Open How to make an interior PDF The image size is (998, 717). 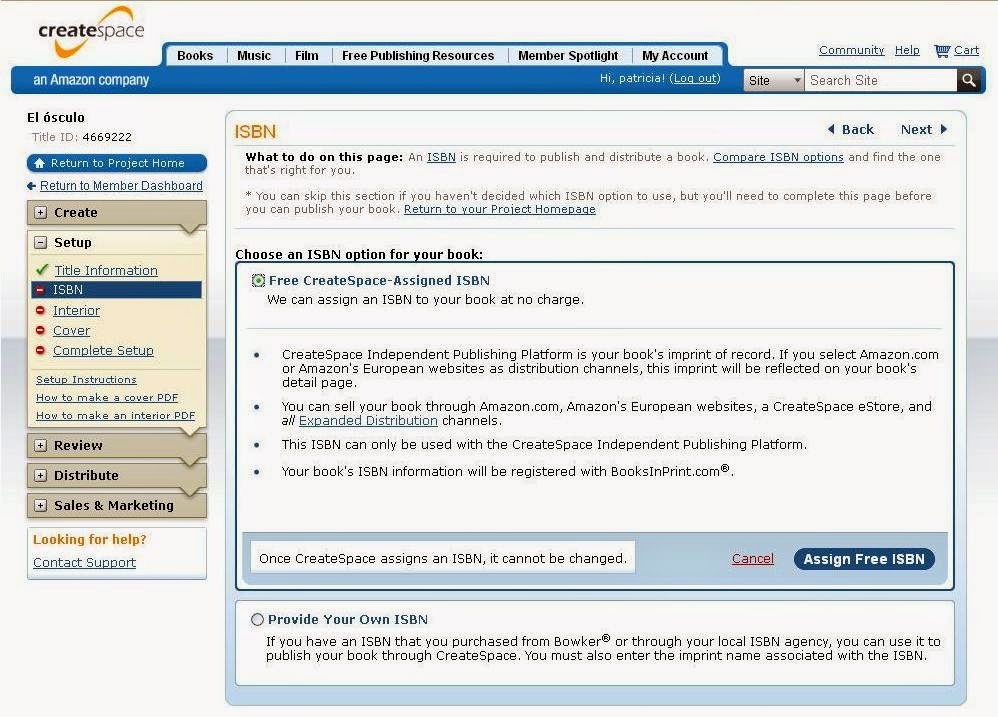click(x=115, y=415)
